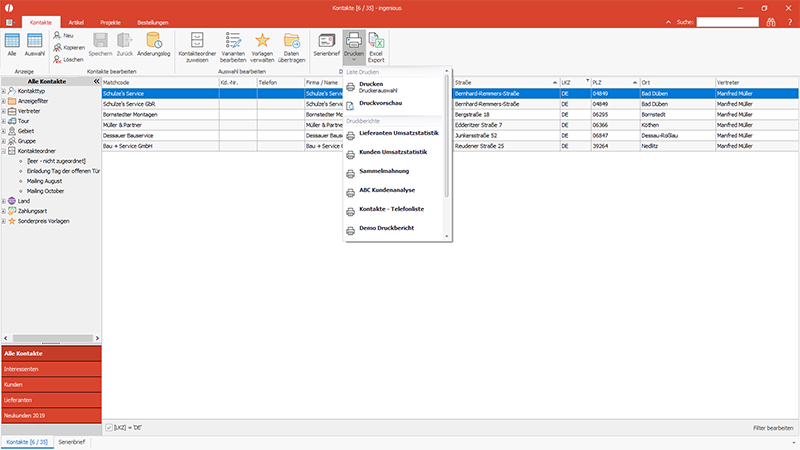Click the Speichern save icon
Image resolution: width=800 pixels, height=450 pixels.
(100, 44)
